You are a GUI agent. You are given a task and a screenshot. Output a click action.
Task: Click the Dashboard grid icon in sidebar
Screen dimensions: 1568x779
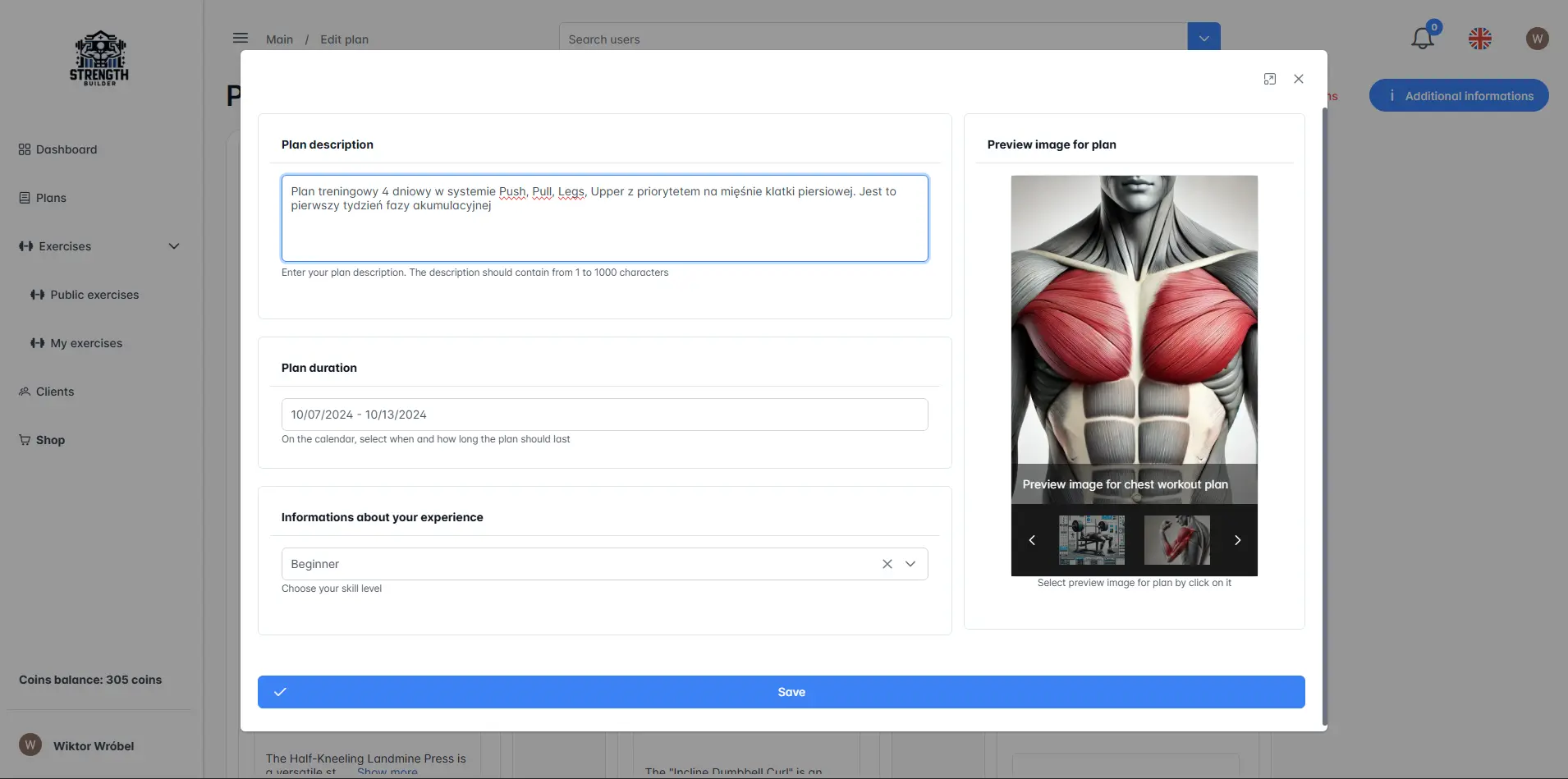23,149
